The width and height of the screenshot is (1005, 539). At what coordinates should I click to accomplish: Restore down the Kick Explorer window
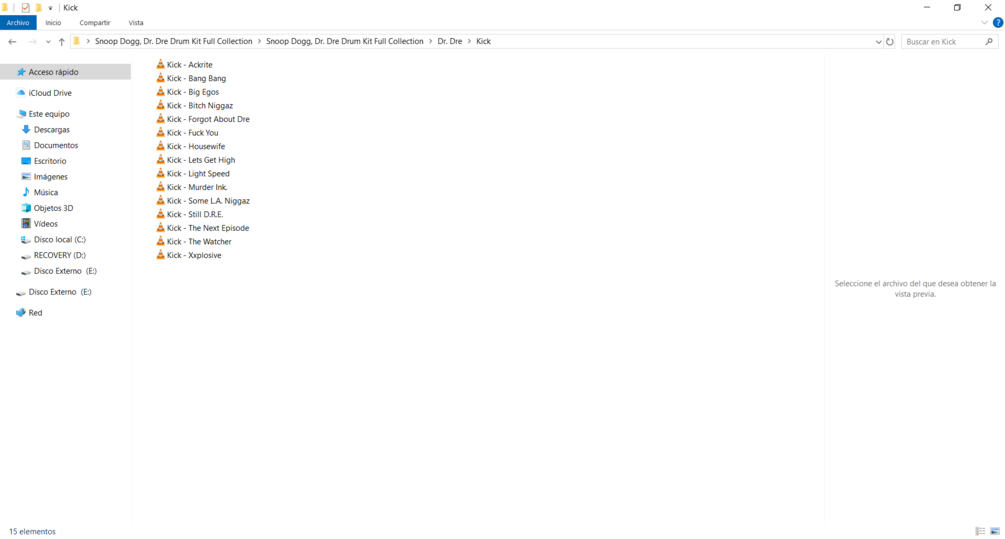pos(957,8)
